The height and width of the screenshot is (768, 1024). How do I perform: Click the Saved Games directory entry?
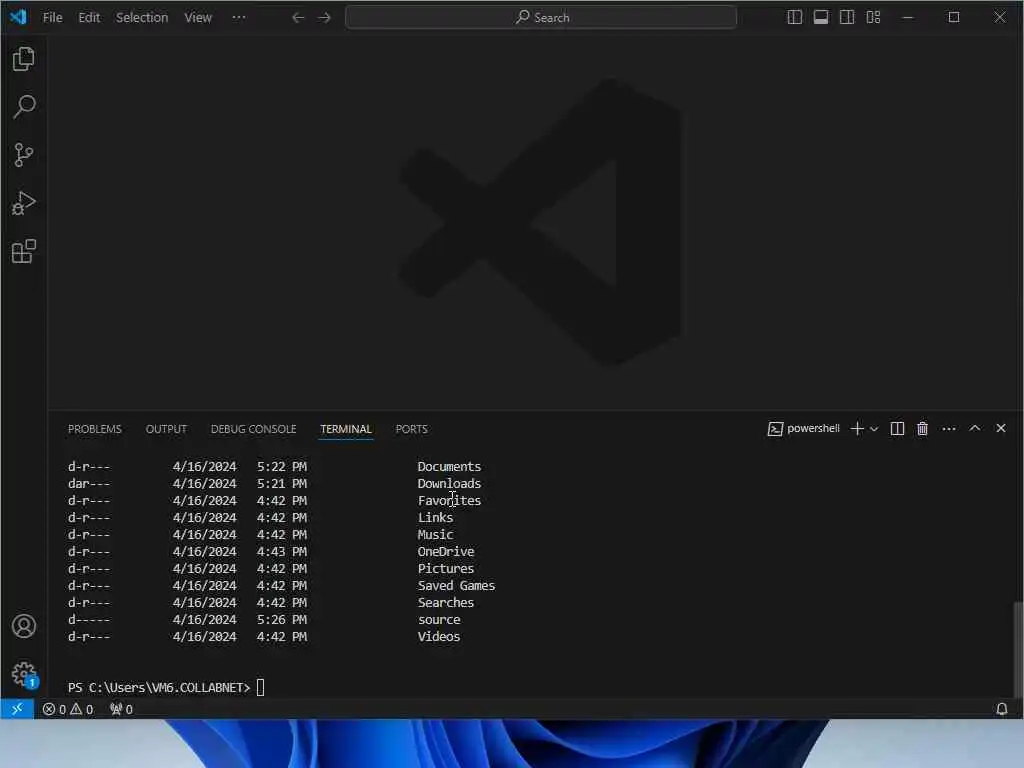(x=456, y=585)
